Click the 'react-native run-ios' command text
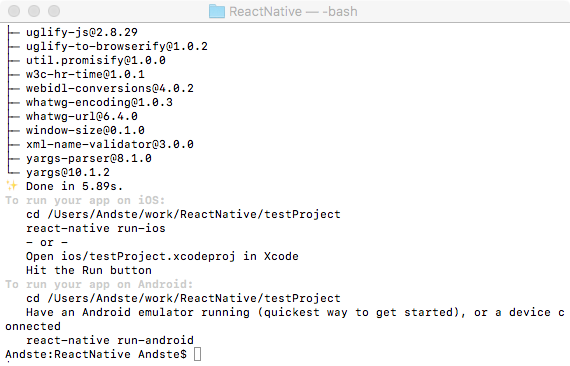Image resolution: width=570 pixels, height=366 pixels. 96,228
